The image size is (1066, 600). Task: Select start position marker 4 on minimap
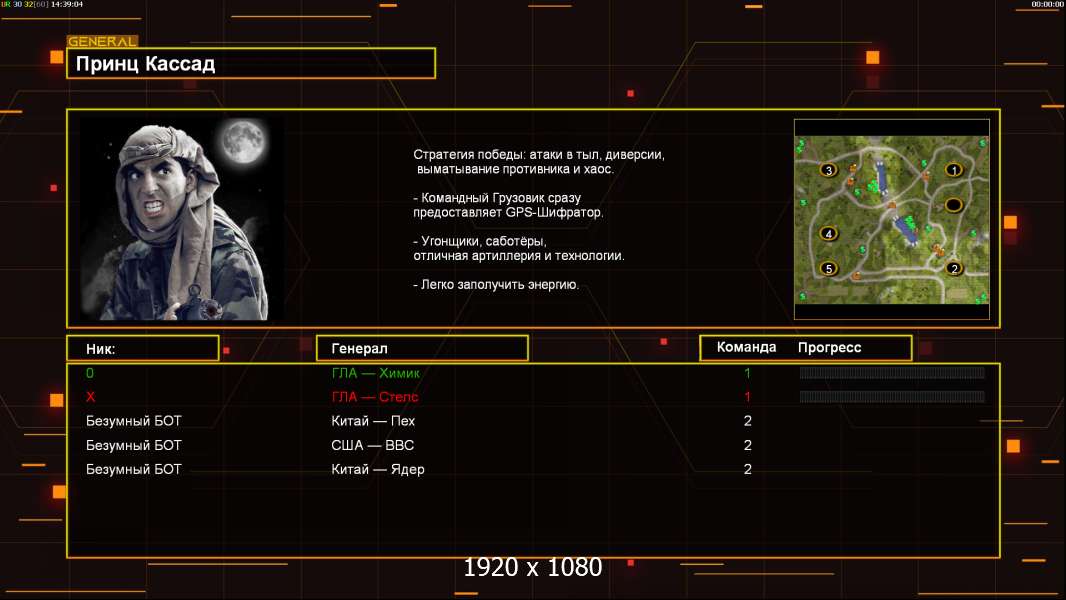828,234
